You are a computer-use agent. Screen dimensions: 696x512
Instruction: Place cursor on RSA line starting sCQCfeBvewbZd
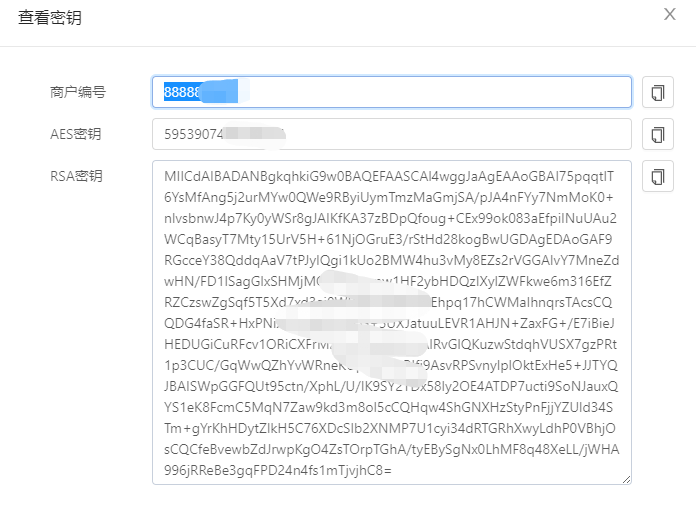392,449
